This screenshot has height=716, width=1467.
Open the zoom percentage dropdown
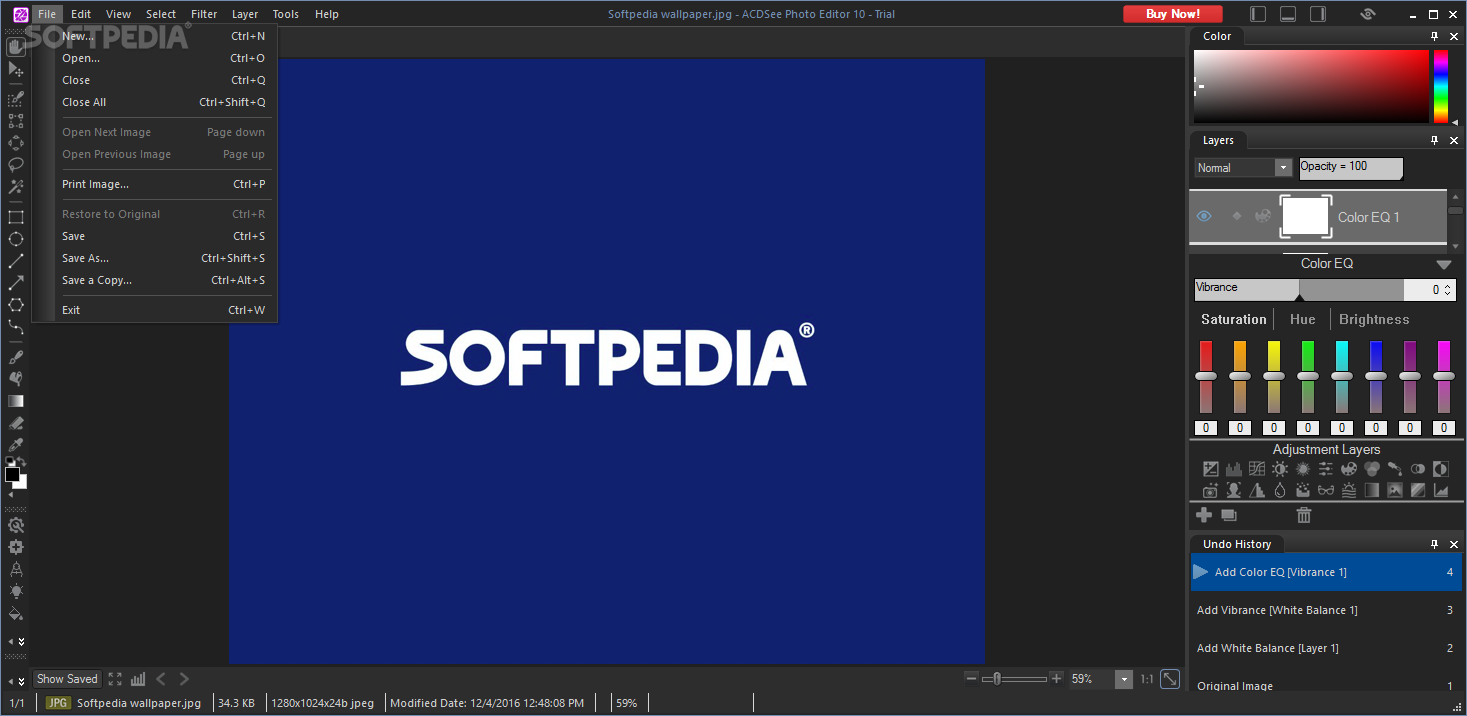1123,679
